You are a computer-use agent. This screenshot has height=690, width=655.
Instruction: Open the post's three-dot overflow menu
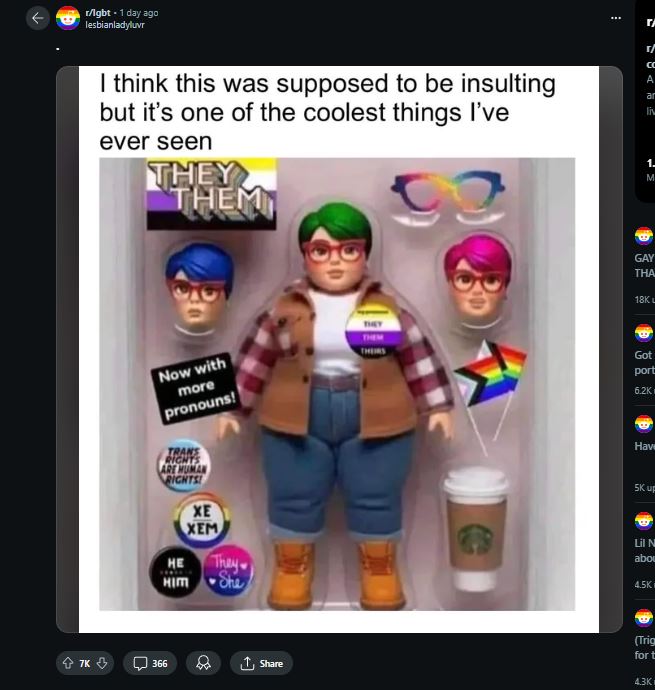[x=616, y=18]
